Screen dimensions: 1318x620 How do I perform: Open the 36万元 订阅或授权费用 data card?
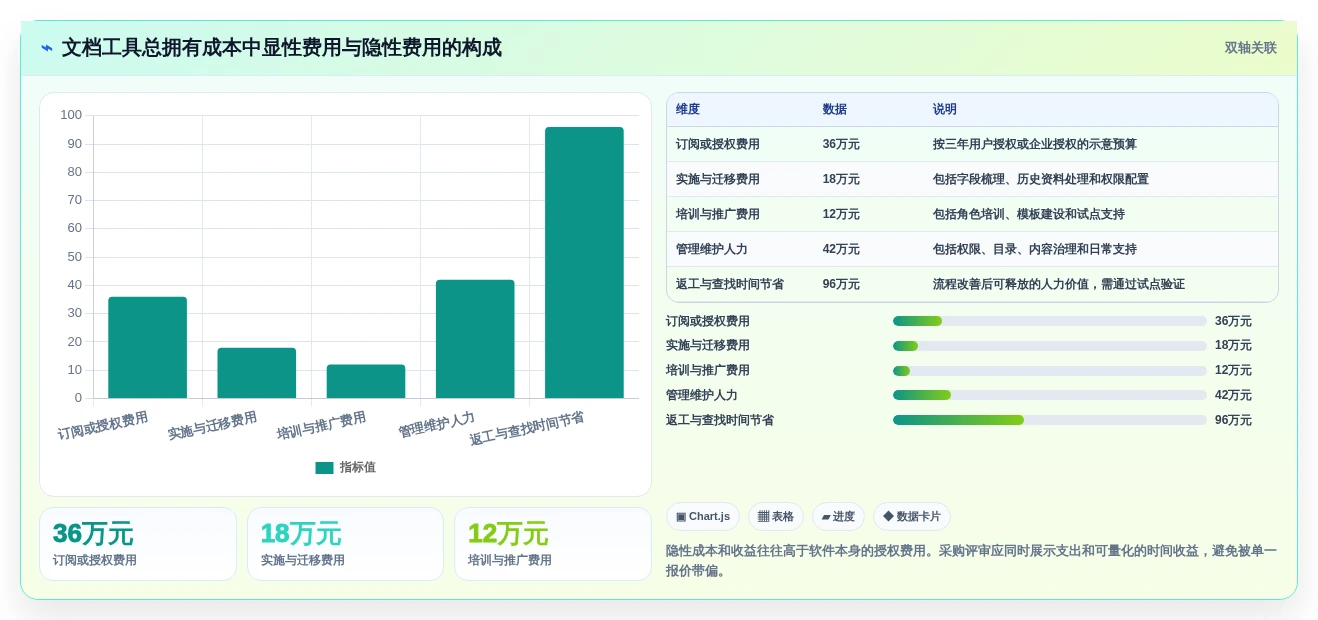[138, 544]
